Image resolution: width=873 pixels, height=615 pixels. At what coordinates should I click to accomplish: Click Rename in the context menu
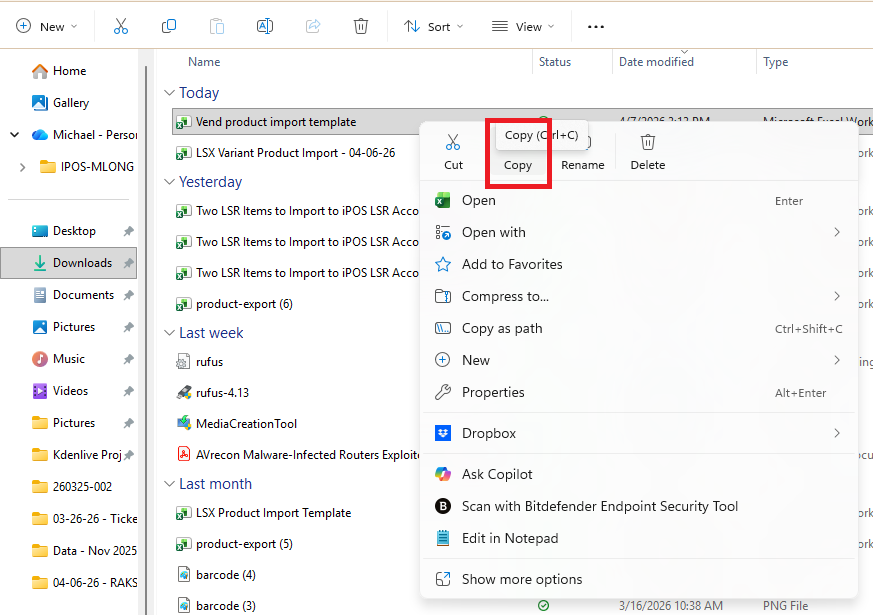click(x=582, y=165)
